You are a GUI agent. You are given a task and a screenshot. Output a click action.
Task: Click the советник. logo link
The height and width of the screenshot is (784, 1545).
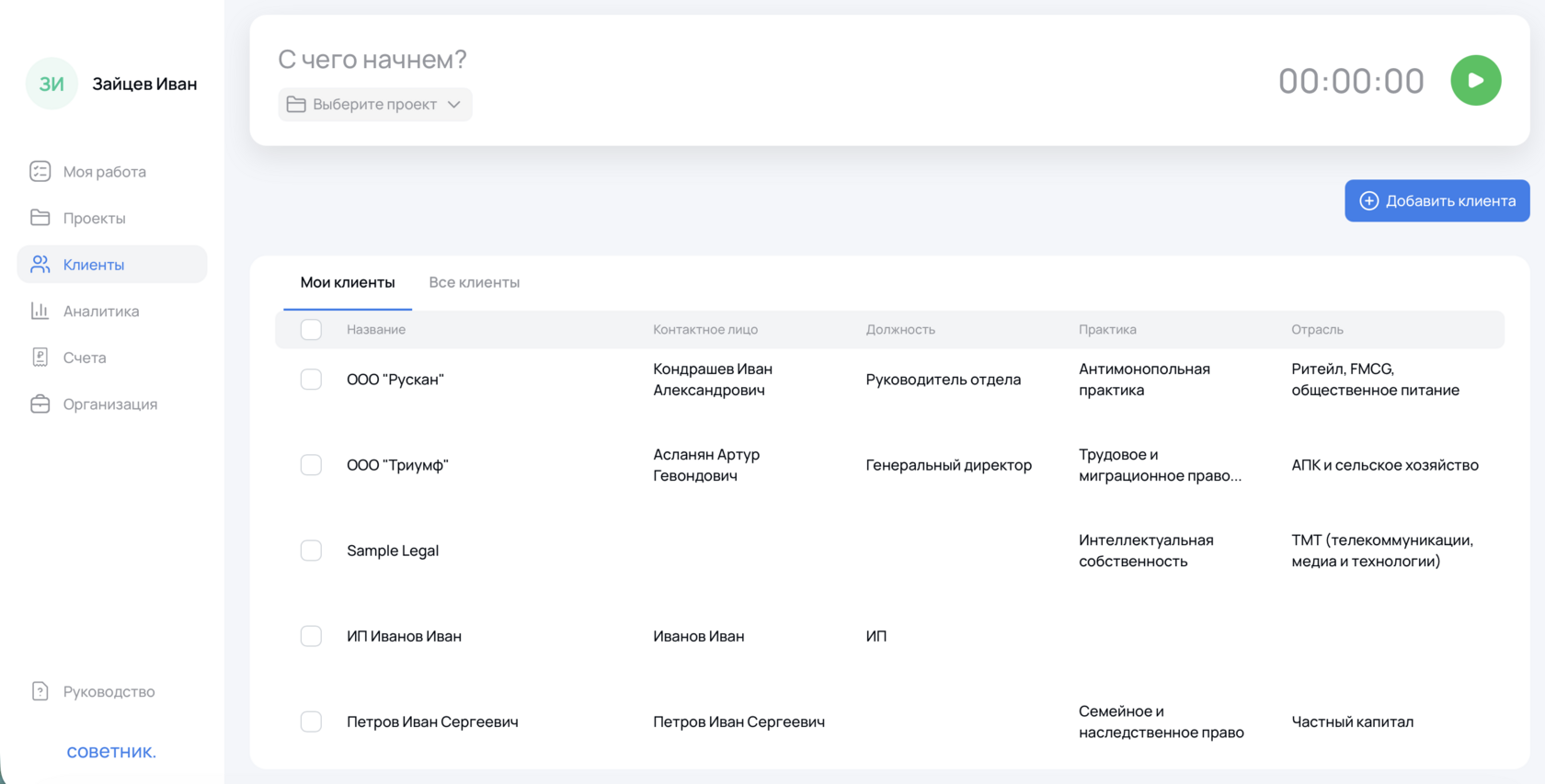pyautogui.click(x=111, y=752)
